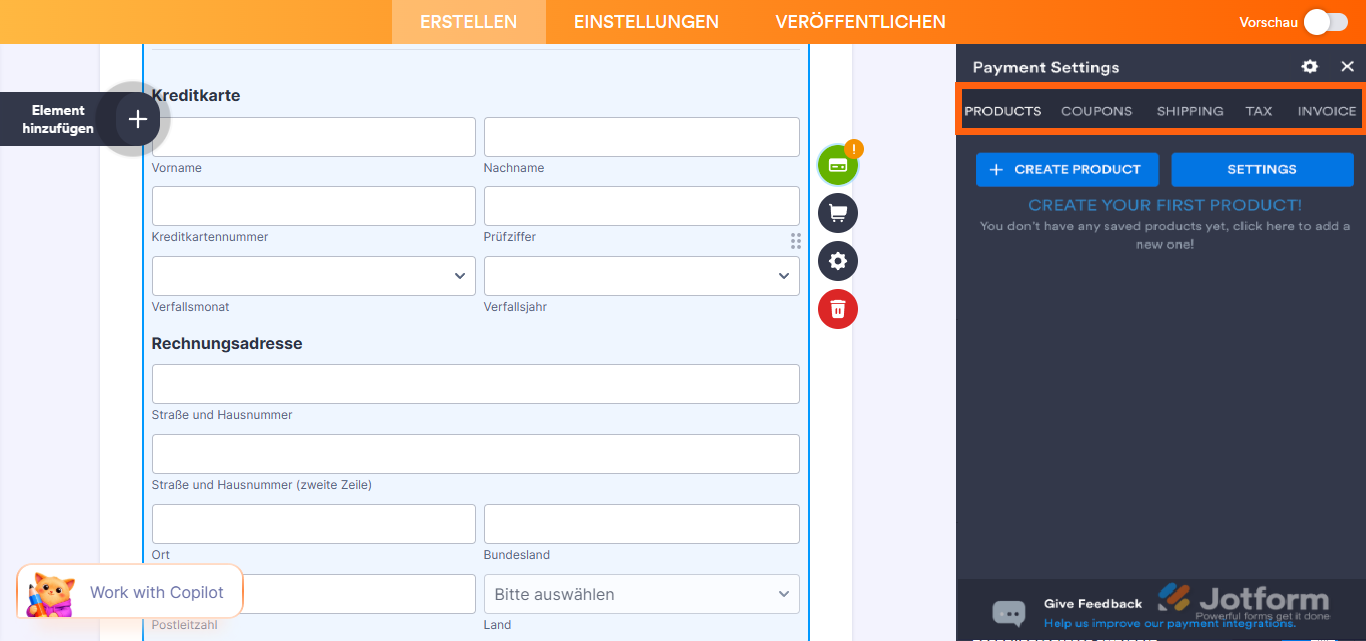Click the Give Feedback chat icon

pos(1009,612)
